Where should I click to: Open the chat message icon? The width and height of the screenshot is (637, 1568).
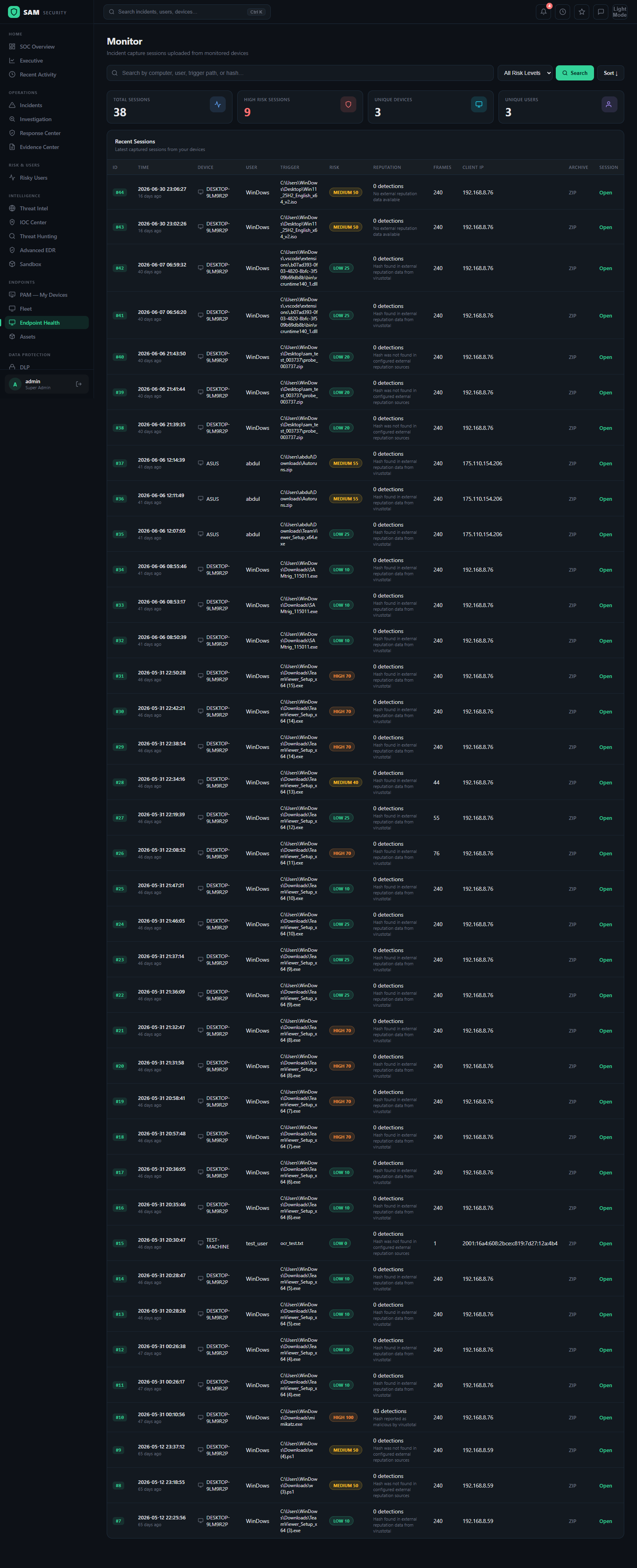(600, 12)
